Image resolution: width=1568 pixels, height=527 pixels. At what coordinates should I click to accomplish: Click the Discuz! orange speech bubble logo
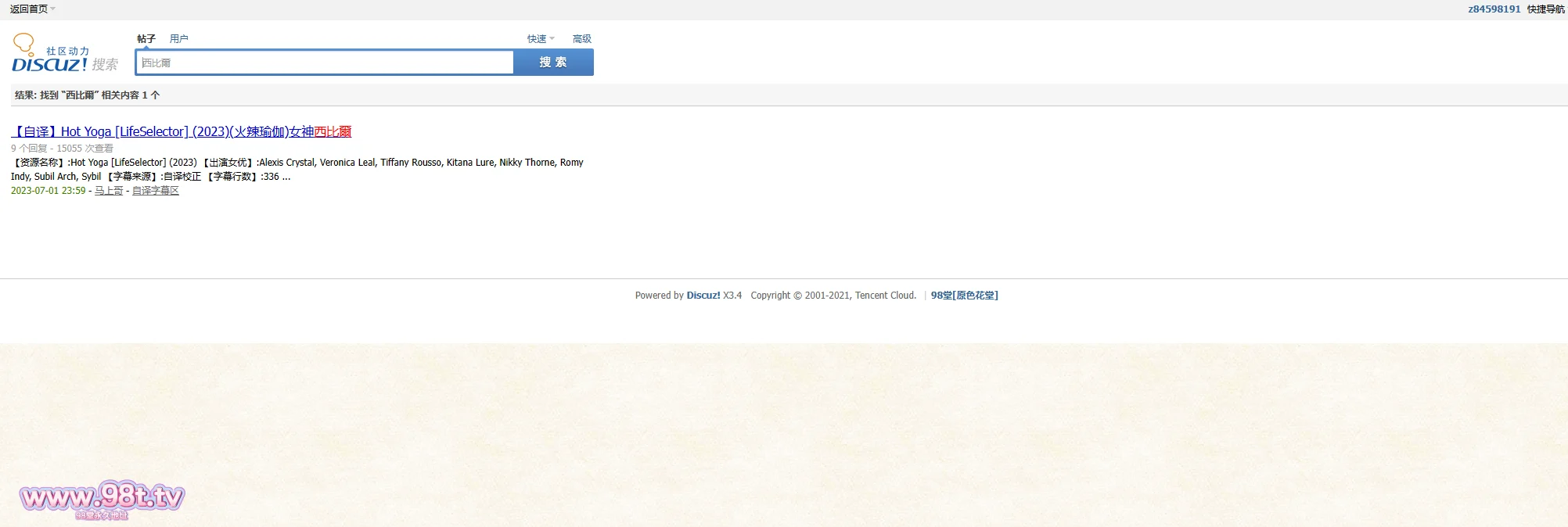[24, 43]
